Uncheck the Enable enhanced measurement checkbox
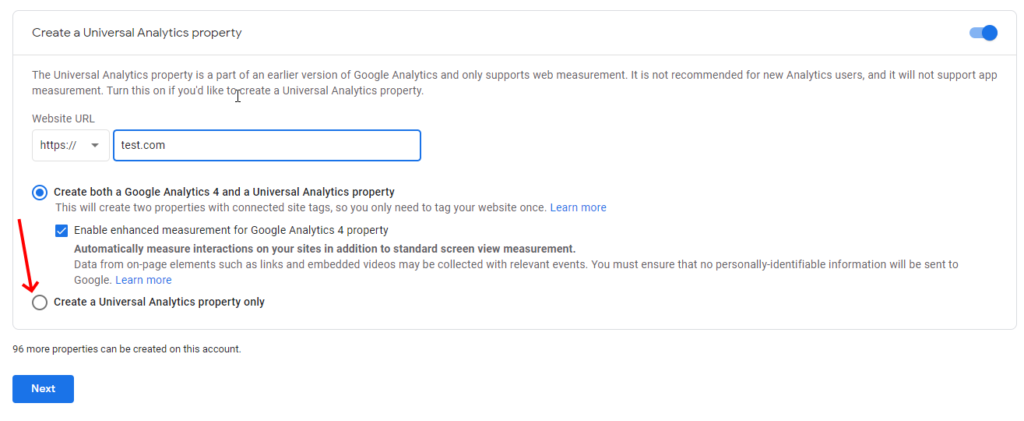This screenshot has height=421, width=1024. (x=61, y=230)
